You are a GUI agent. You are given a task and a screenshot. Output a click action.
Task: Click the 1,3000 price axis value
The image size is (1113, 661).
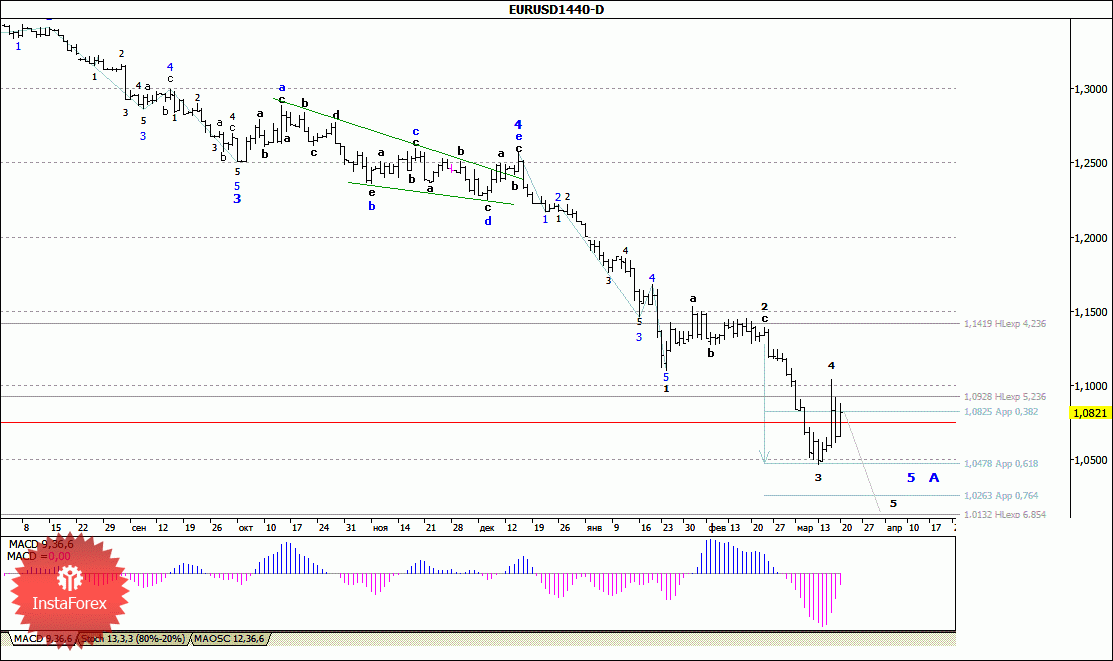(x=1090, y=89)
